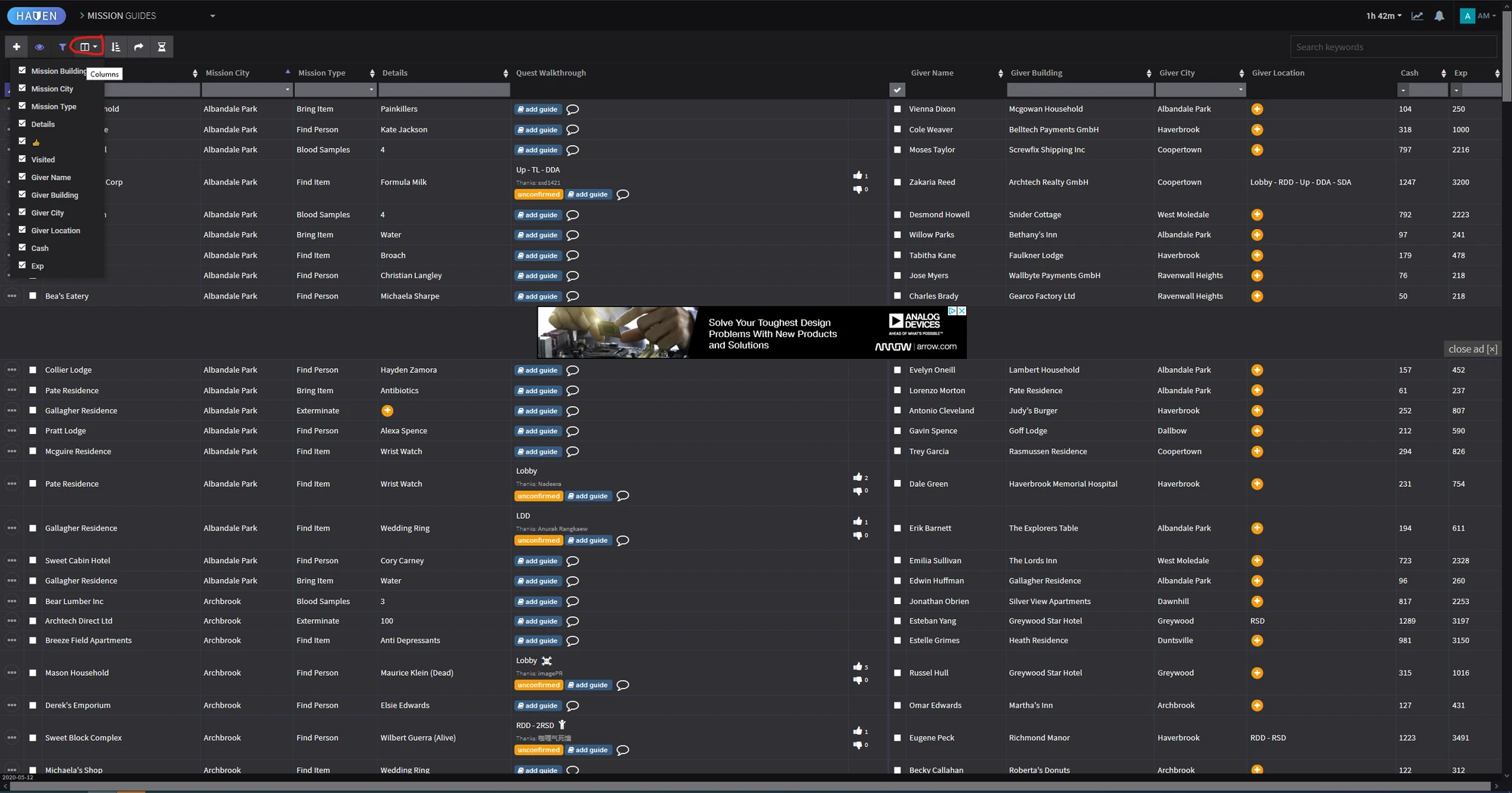Click the share arrow icon in toolbar
The height and width of the screenshot is (793, 1512).
pyautogui.click(x=138, y=46)
